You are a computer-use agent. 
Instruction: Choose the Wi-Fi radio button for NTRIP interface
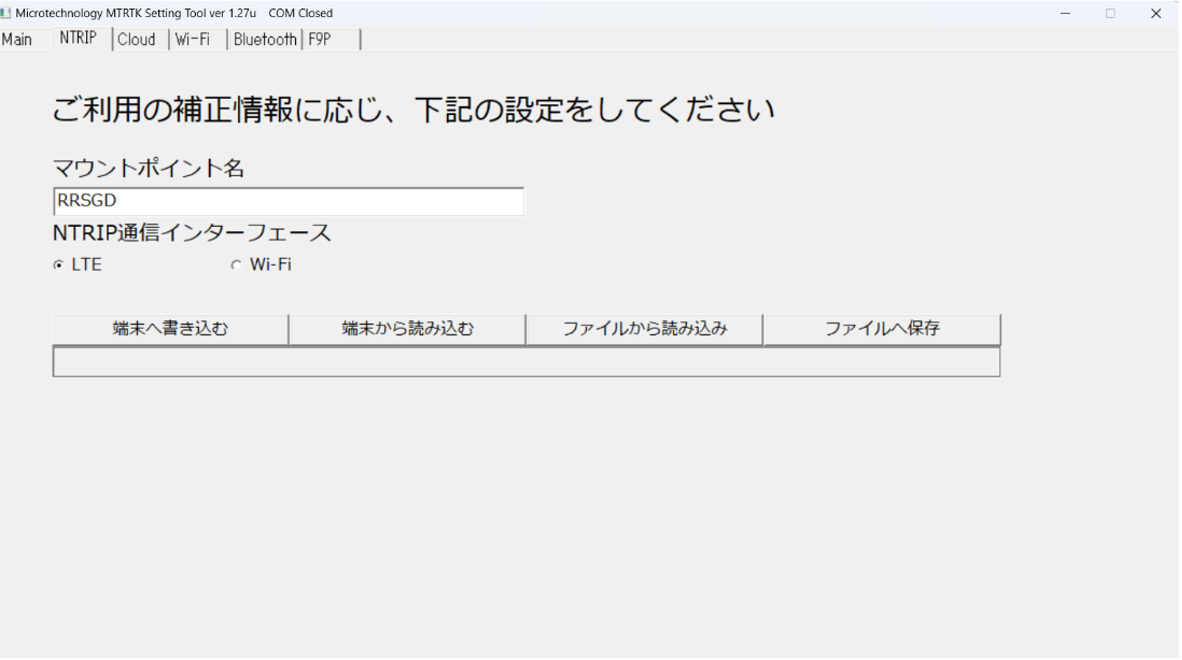tap(237, 266)
